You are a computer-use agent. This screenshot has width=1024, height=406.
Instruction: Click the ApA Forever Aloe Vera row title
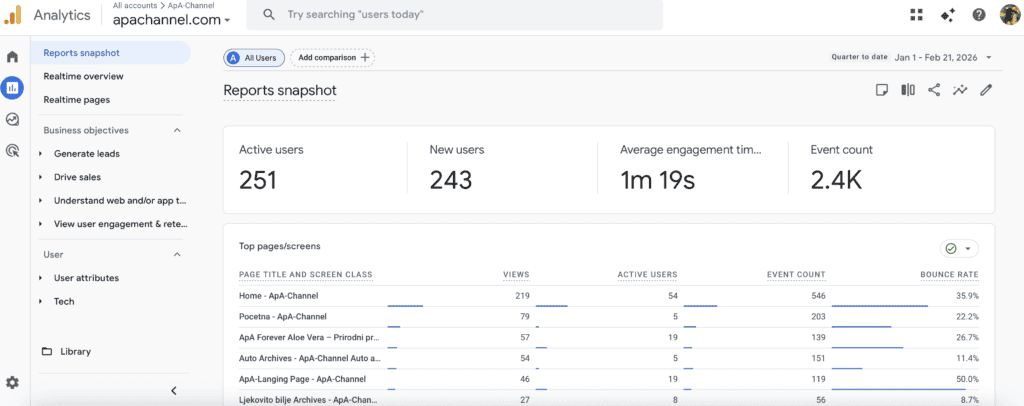309,337
